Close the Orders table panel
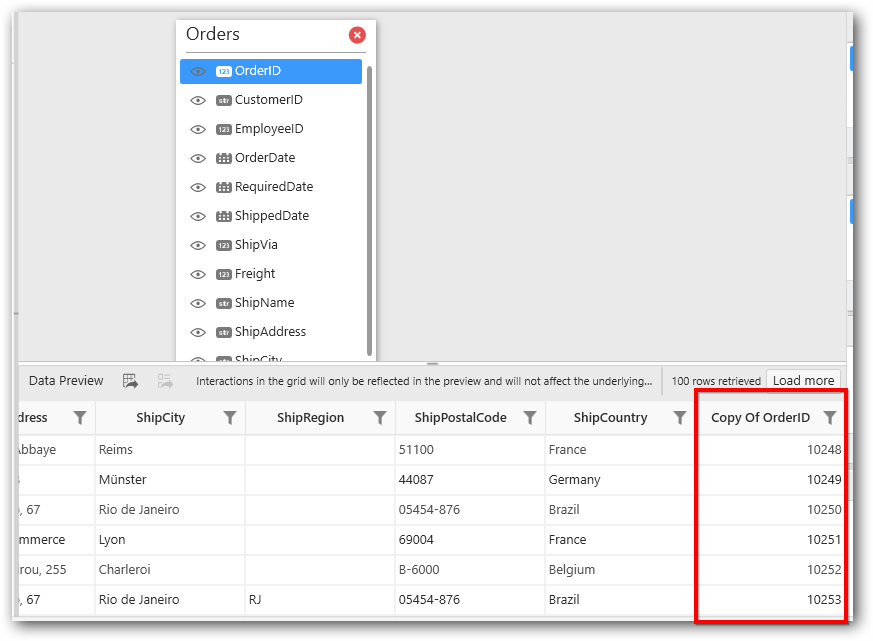The image size is (873, 641). (357, 35)
